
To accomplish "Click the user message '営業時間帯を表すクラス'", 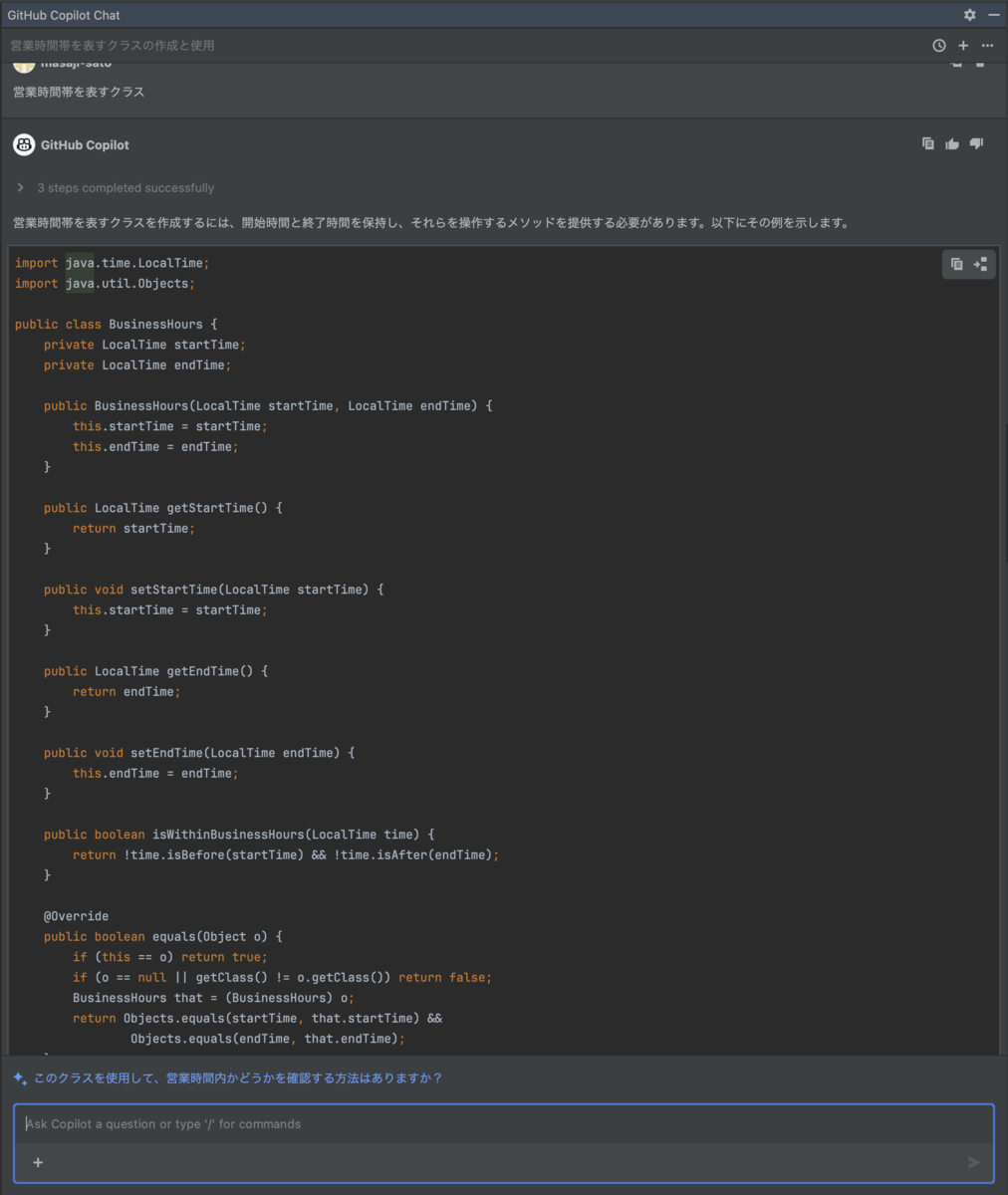I will 79,92.
